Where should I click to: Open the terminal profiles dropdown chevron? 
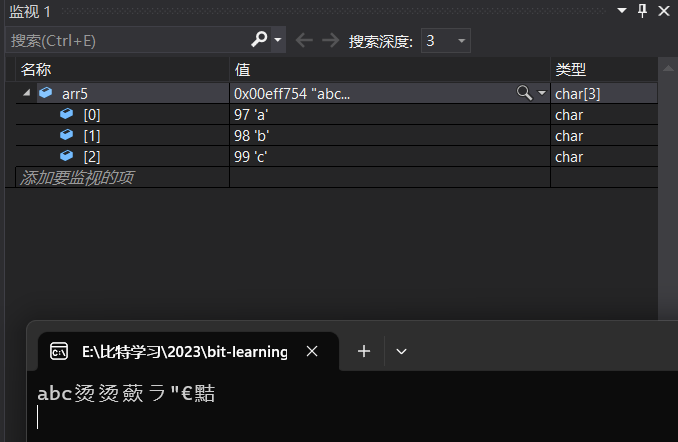[x=401, y=351]
